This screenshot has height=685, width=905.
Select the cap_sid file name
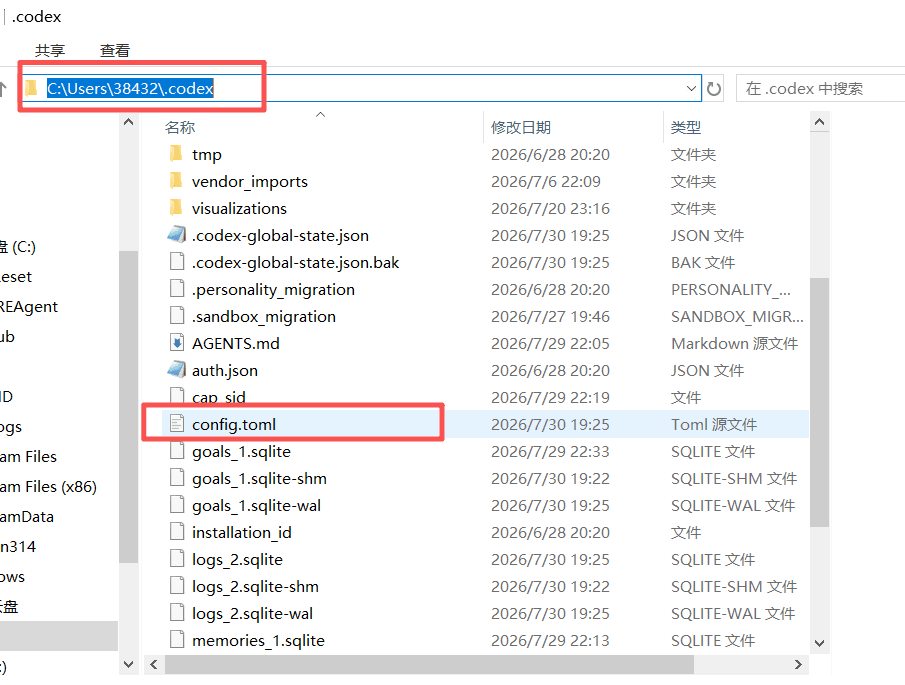click(219, 397)
